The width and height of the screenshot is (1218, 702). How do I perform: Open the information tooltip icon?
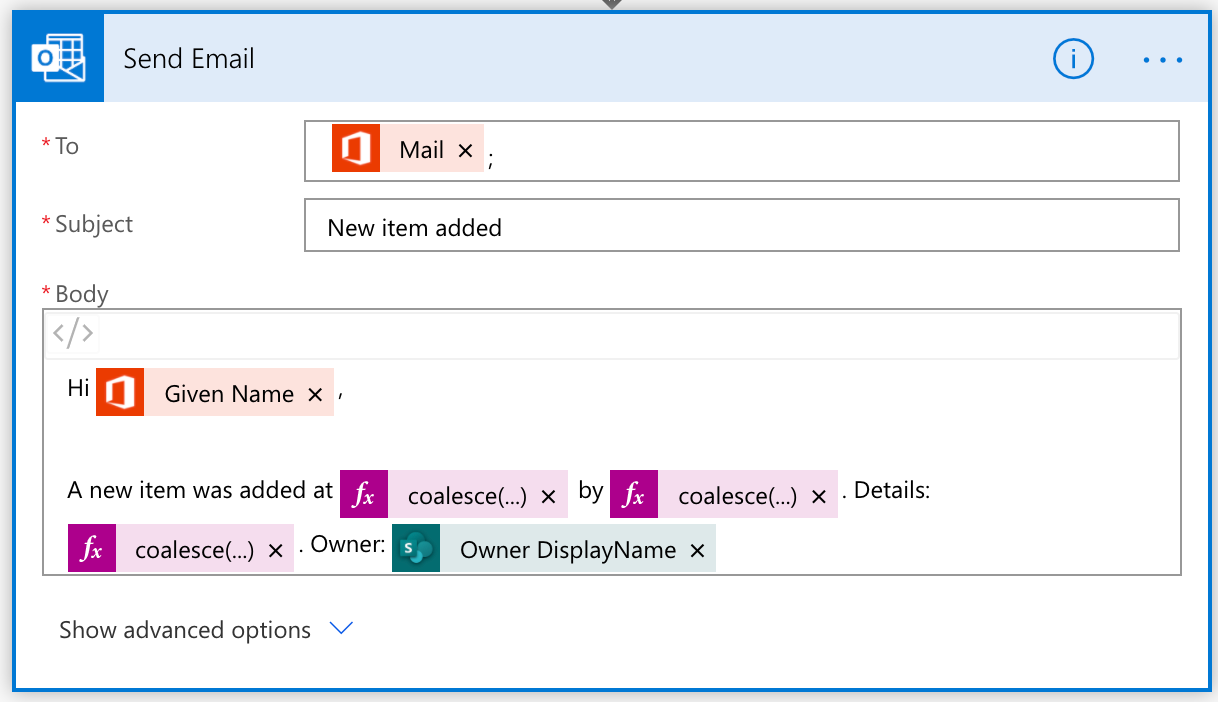[1073, 59]
